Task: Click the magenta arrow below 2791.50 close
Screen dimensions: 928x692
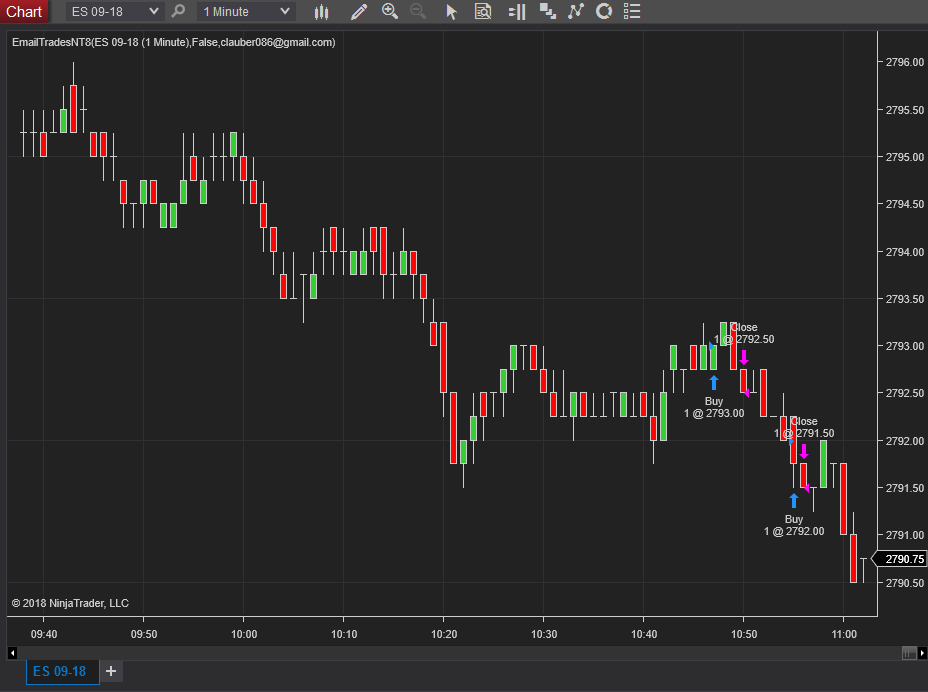Action: pyautogui.click(x=804, y=451)
